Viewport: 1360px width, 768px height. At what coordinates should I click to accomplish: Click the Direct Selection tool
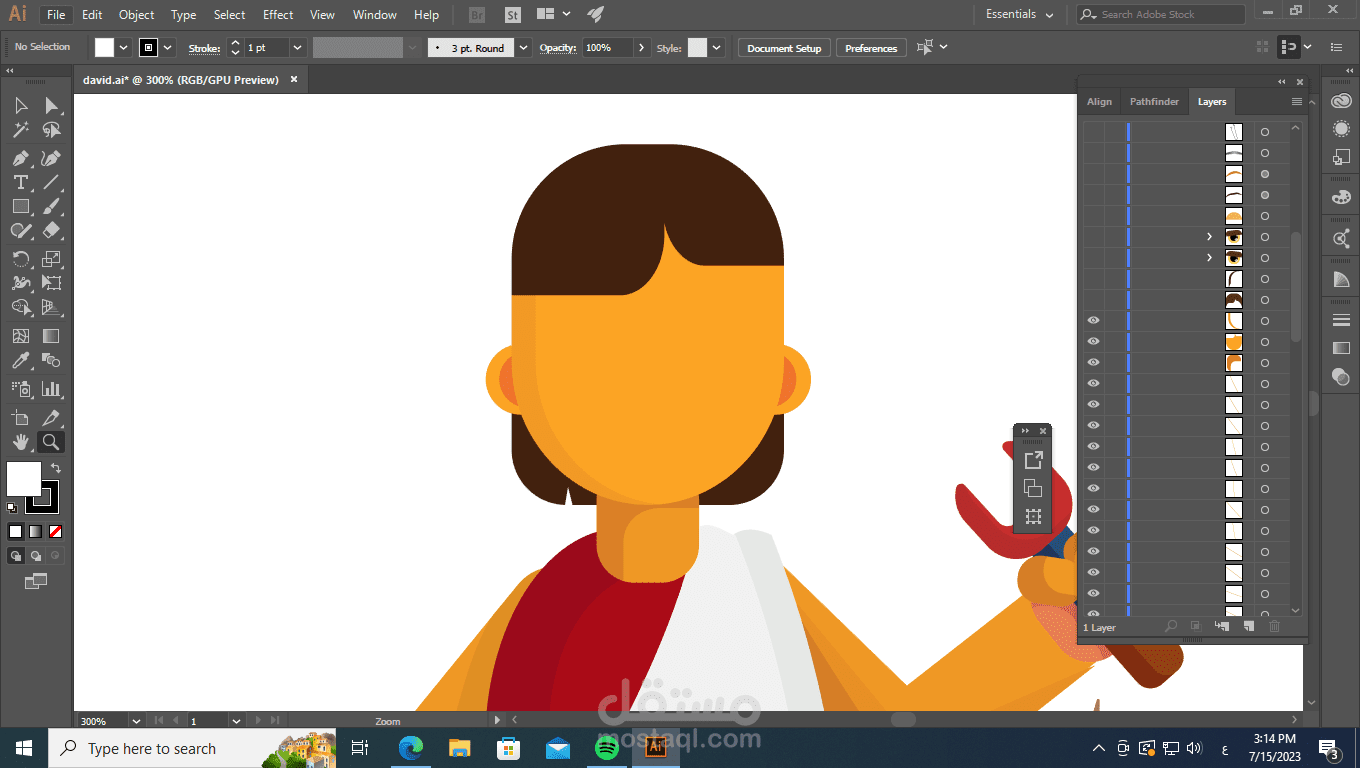(51, 106)
